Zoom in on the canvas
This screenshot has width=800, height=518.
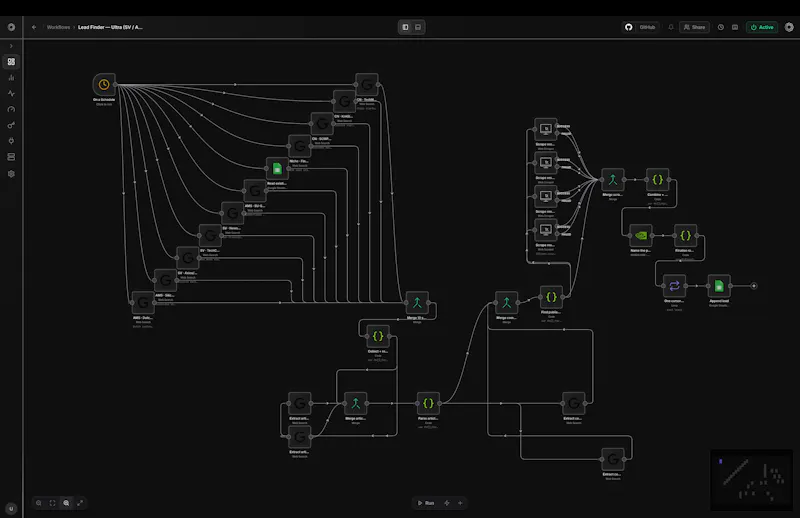click(x=66, y=503)
